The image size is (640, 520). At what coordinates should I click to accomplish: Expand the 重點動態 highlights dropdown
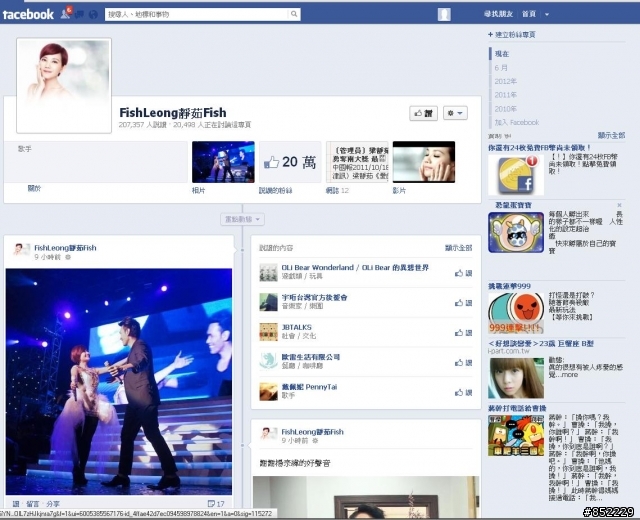point(242,219)
